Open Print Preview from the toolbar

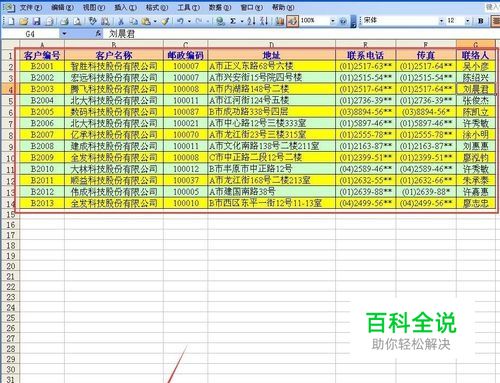(x=77, y=21)
